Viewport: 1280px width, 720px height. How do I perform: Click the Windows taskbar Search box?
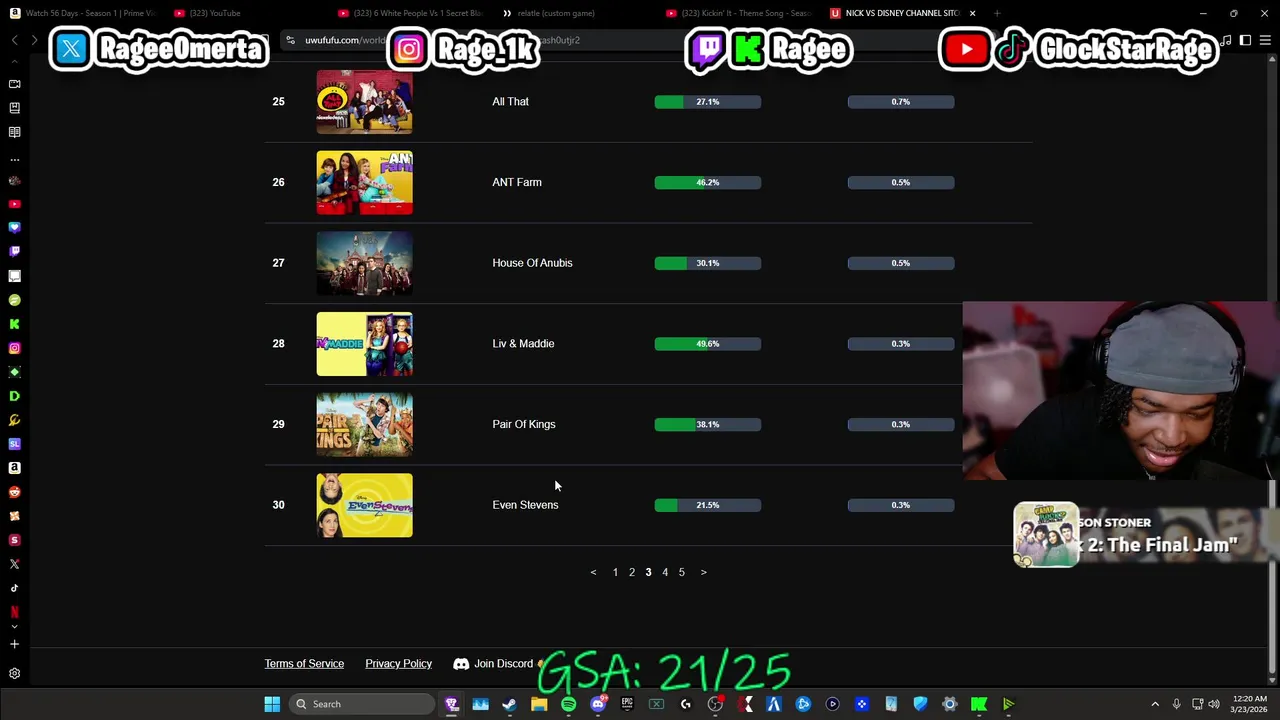click(364, 704)
